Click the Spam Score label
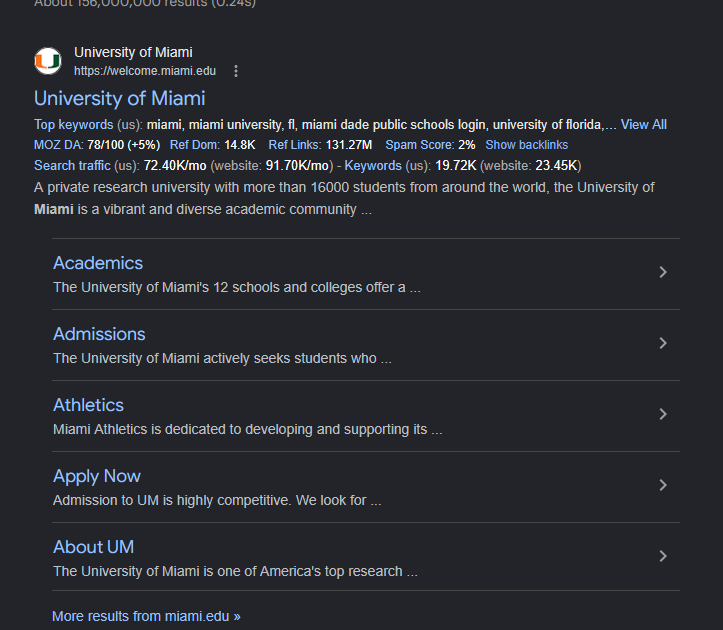 420,145
